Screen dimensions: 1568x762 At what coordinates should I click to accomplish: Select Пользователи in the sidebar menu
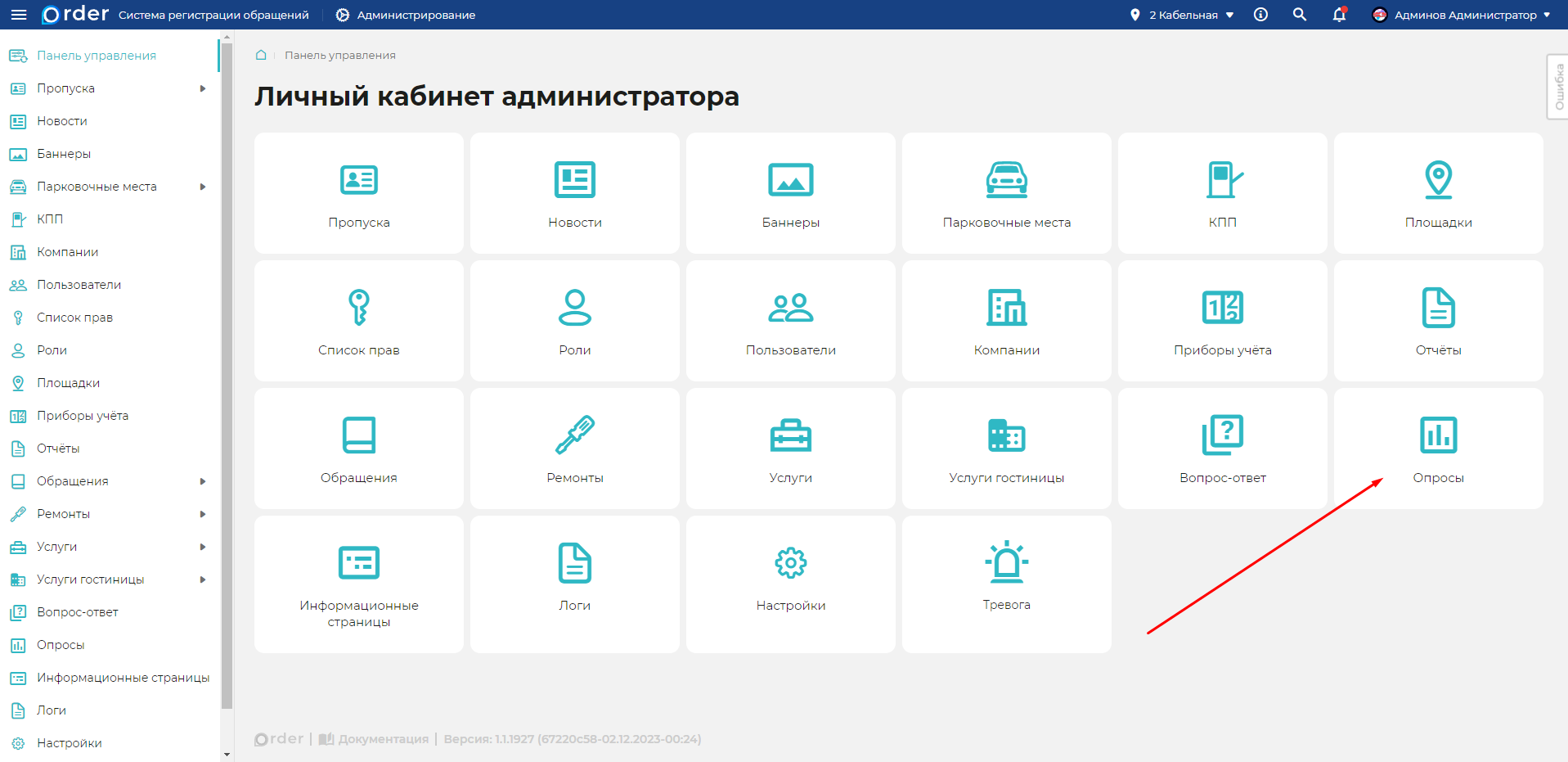79,285
